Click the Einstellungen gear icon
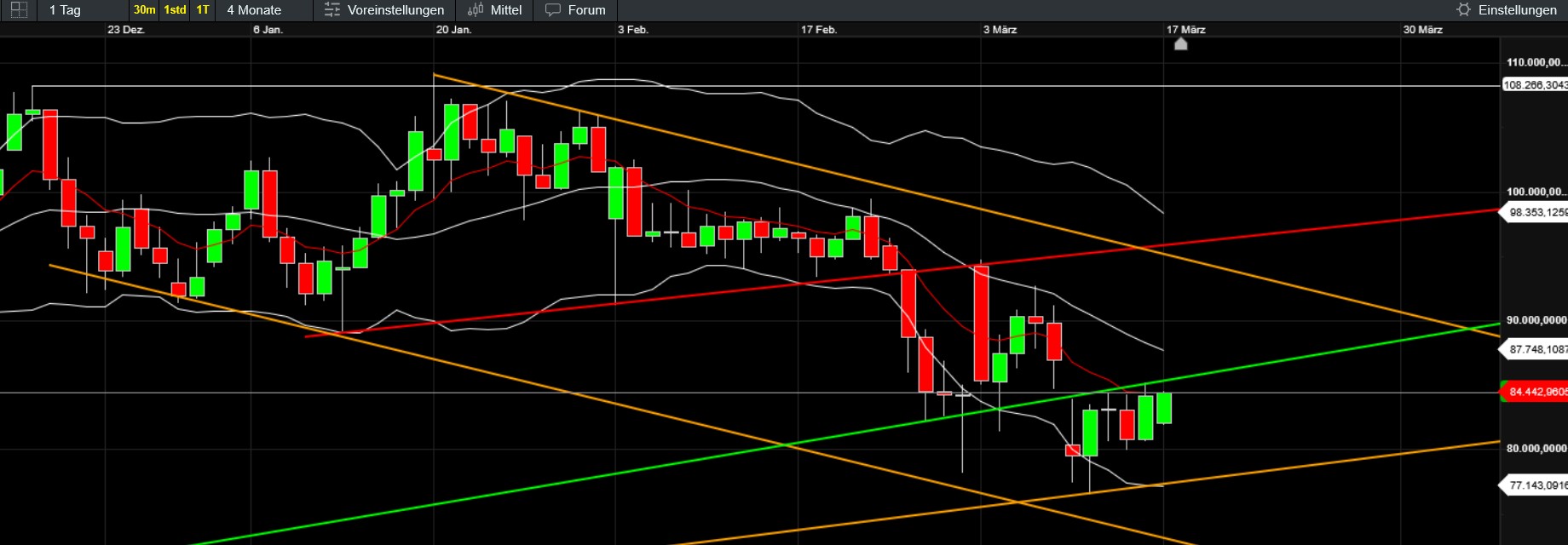This screenshot has height=545, width=1568. 1464,10
